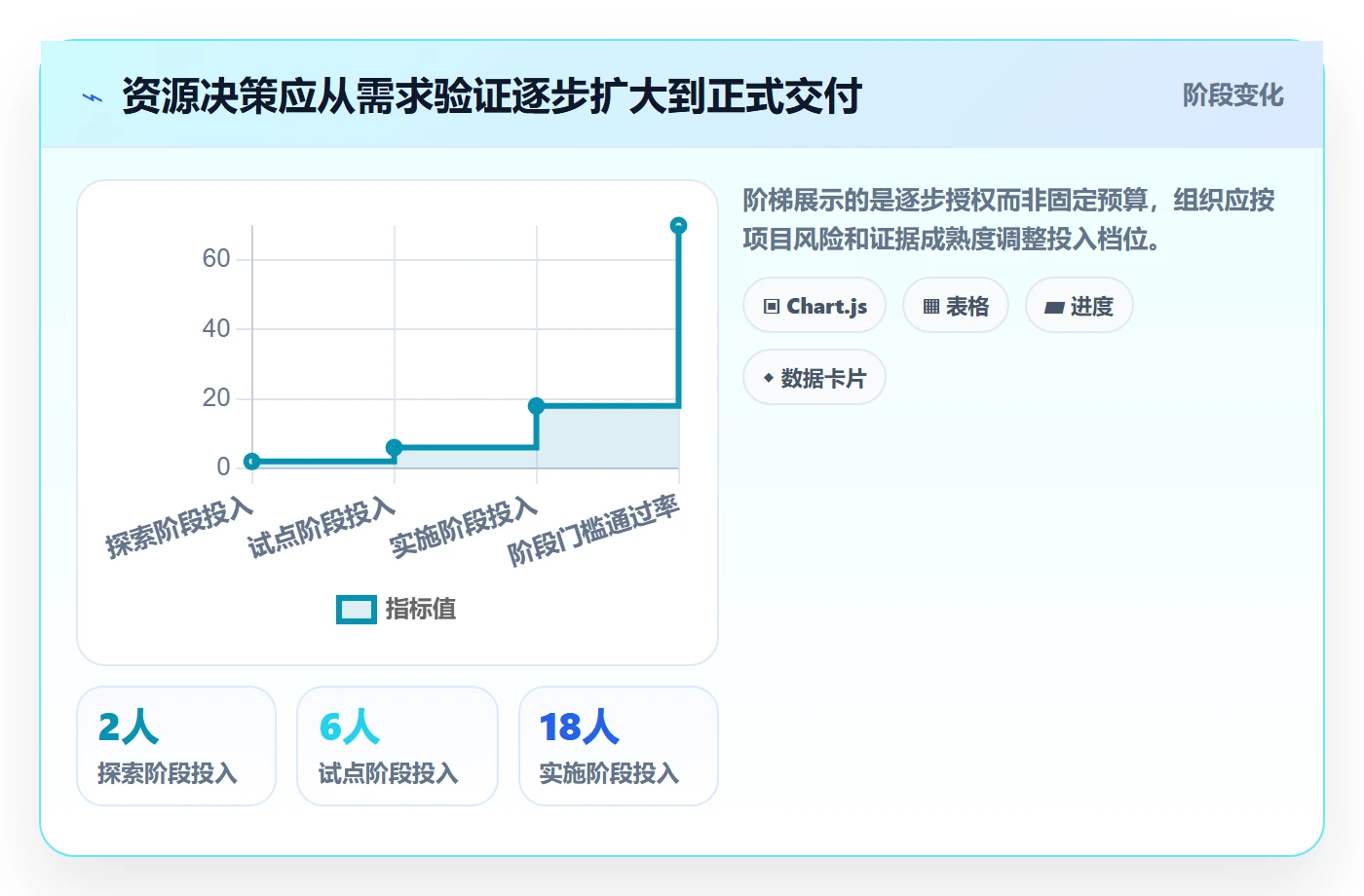Toggle the 指标值 legend swatch
This screenshot has height=896, width=1364.
357,610
